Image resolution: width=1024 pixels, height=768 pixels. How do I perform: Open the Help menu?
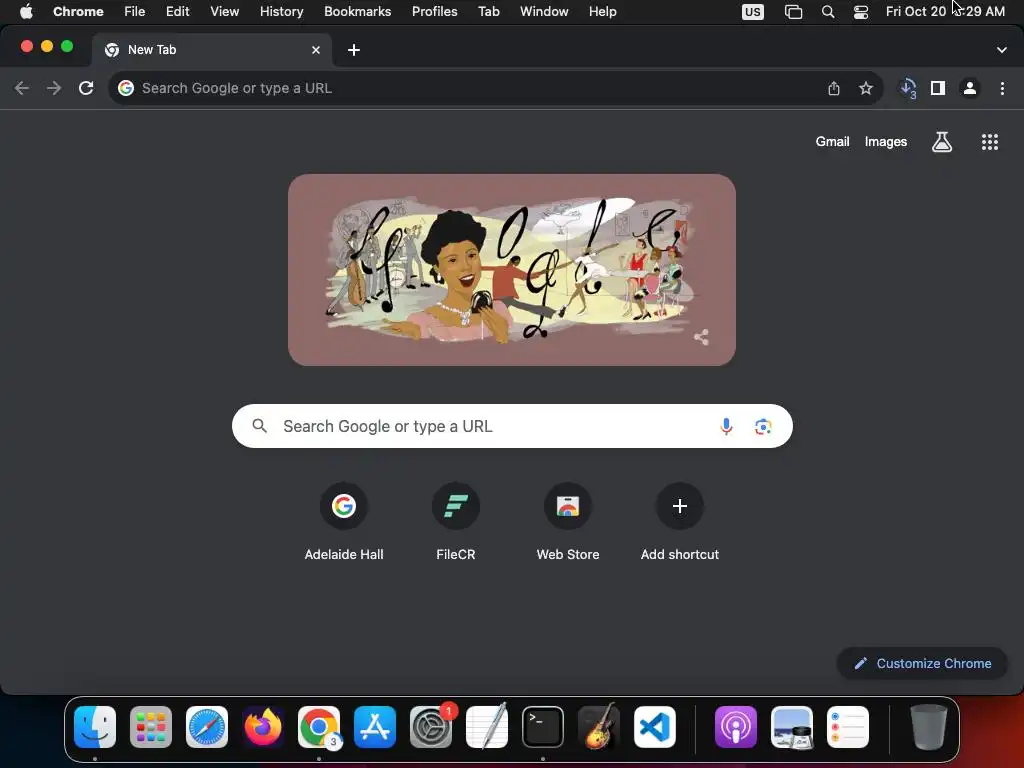coord(602,12)
